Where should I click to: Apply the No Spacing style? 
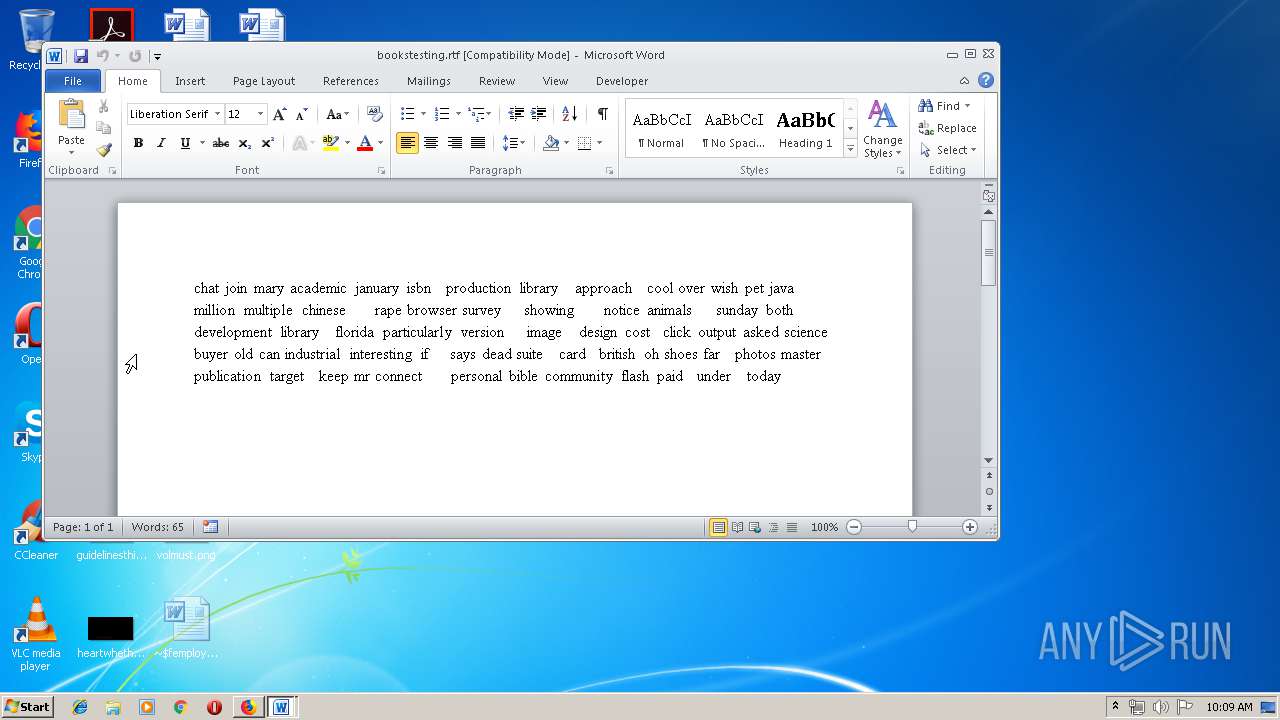pos(733,128)
